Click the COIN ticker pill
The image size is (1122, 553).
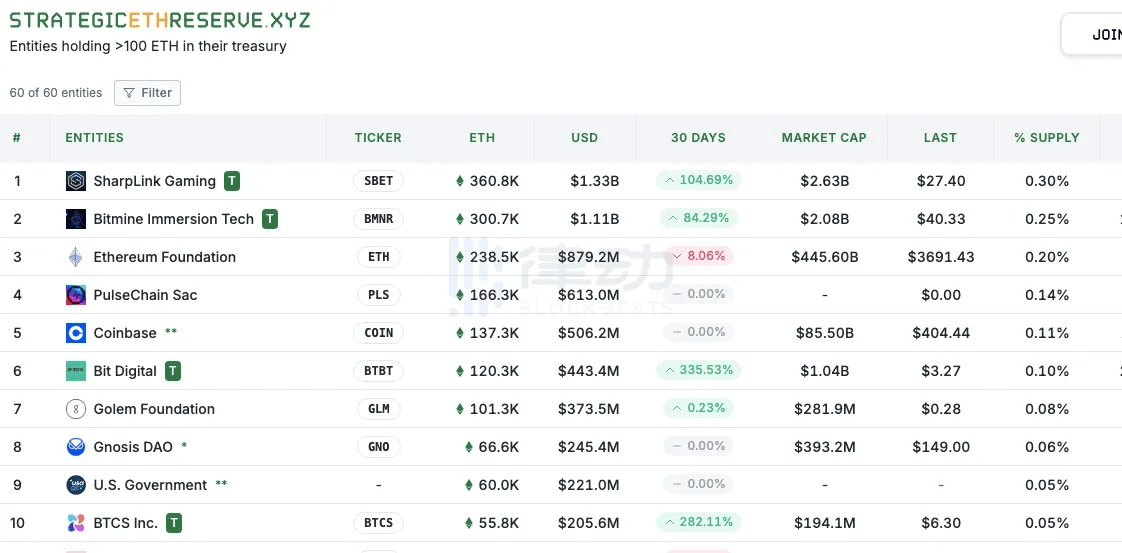click(379, 333)
